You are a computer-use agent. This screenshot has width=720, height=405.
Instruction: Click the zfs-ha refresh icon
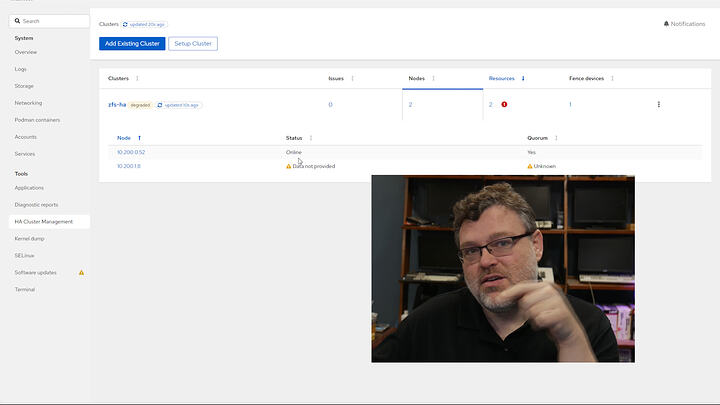point(160,105)
